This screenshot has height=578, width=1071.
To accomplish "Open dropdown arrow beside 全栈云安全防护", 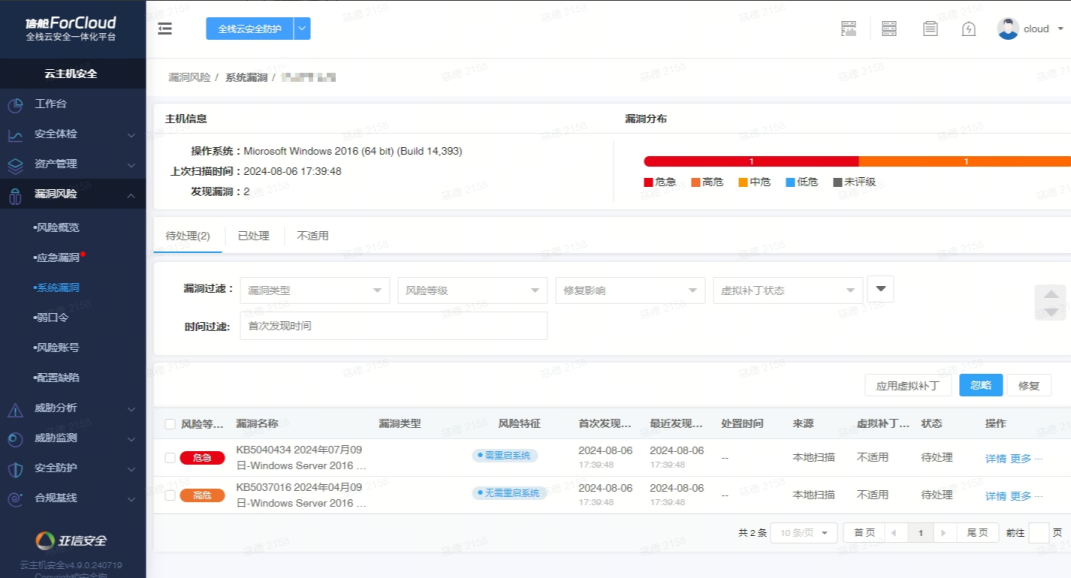I will click(x=302, y=29).
